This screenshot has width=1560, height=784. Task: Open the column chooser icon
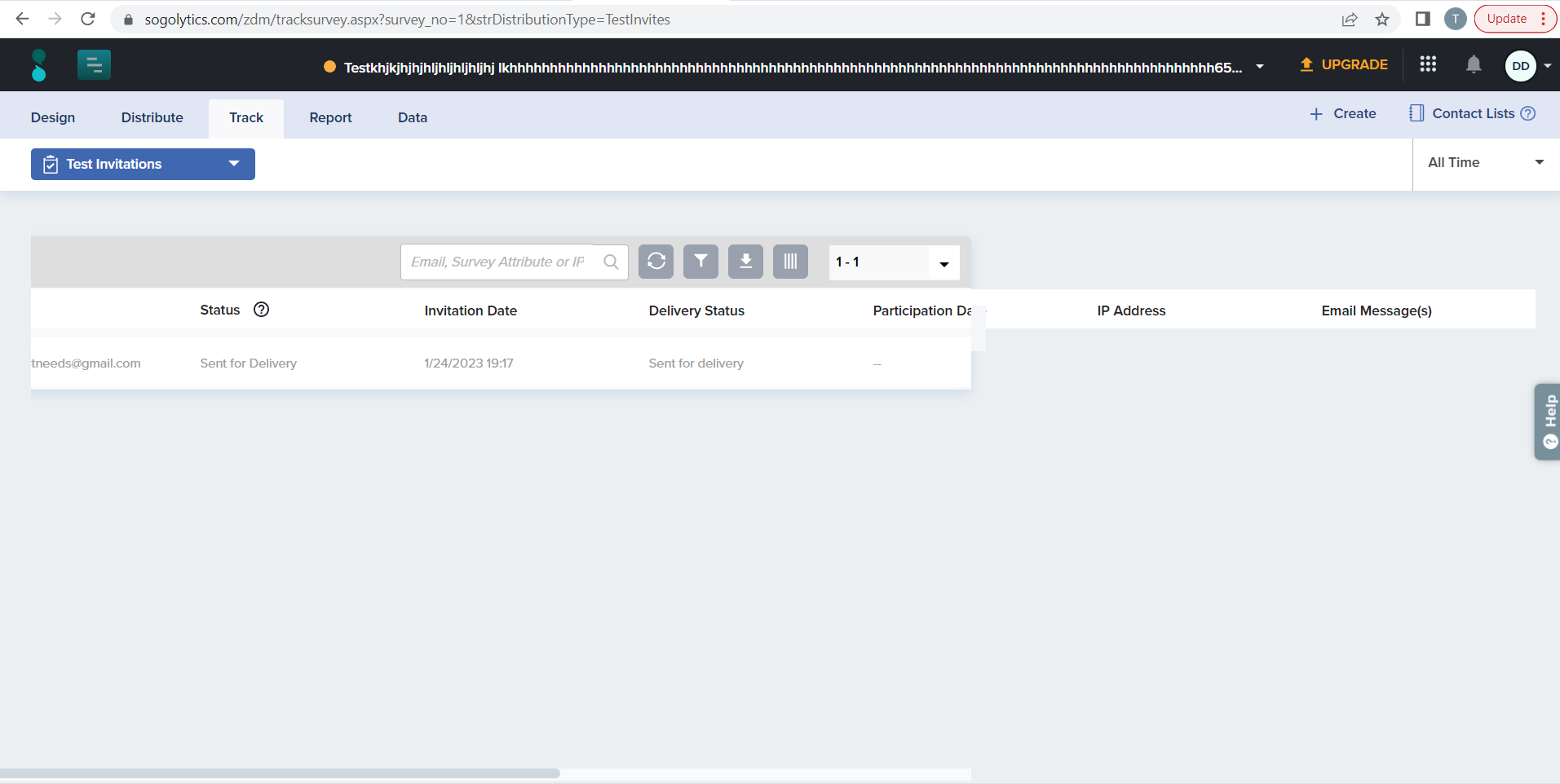[x=791, y=262]
